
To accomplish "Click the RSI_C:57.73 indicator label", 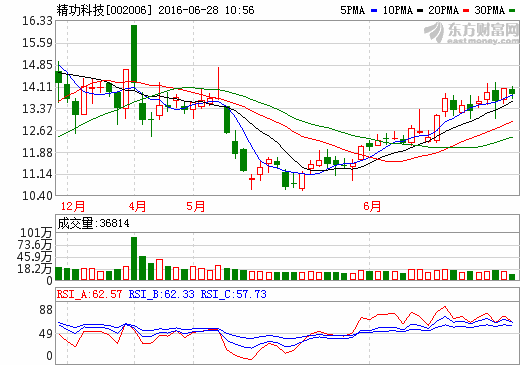I will 233,294.
